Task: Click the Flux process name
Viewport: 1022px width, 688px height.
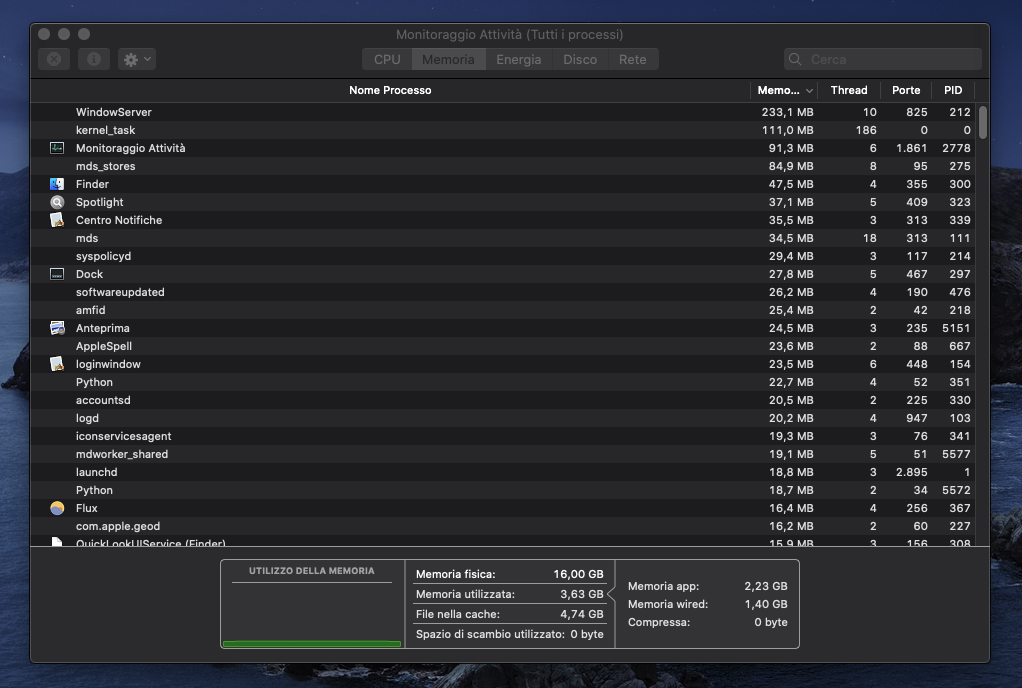Action: (87, 508)
